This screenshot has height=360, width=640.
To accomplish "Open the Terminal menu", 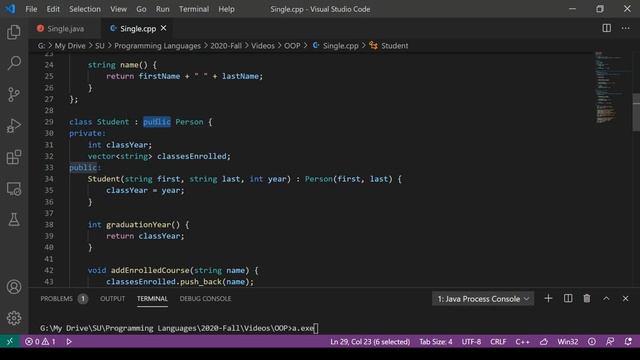I will (x=194, y=9).
